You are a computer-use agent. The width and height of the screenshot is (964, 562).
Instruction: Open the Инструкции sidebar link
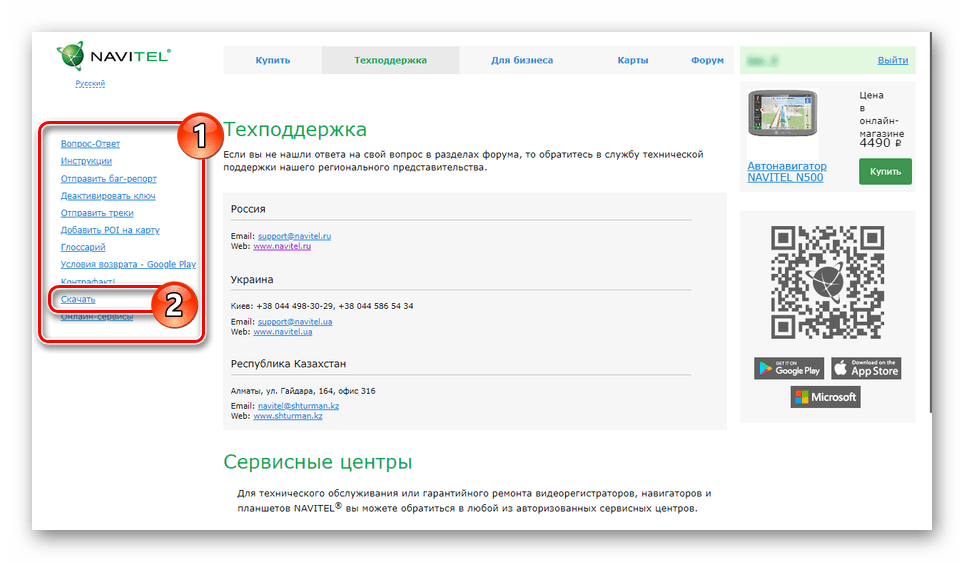(86, 161)
